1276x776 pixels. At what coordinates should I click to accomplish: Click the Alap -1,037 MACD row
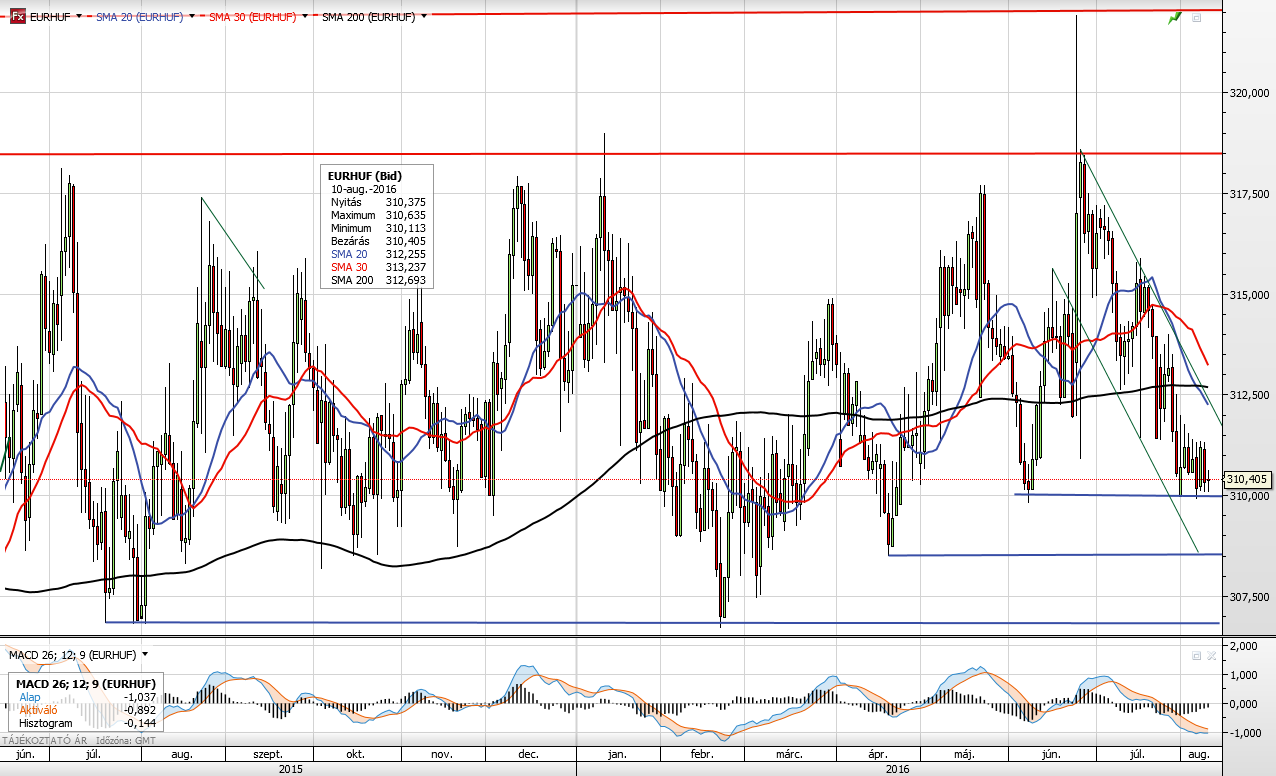86,696
